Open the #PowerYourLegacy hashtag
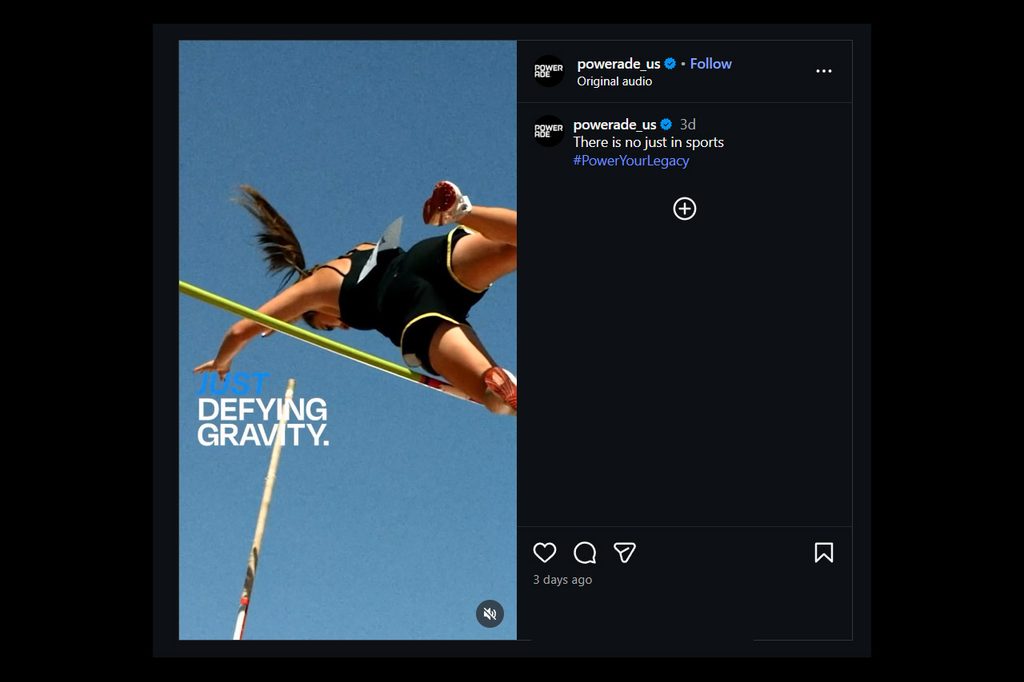 [631, 161]
